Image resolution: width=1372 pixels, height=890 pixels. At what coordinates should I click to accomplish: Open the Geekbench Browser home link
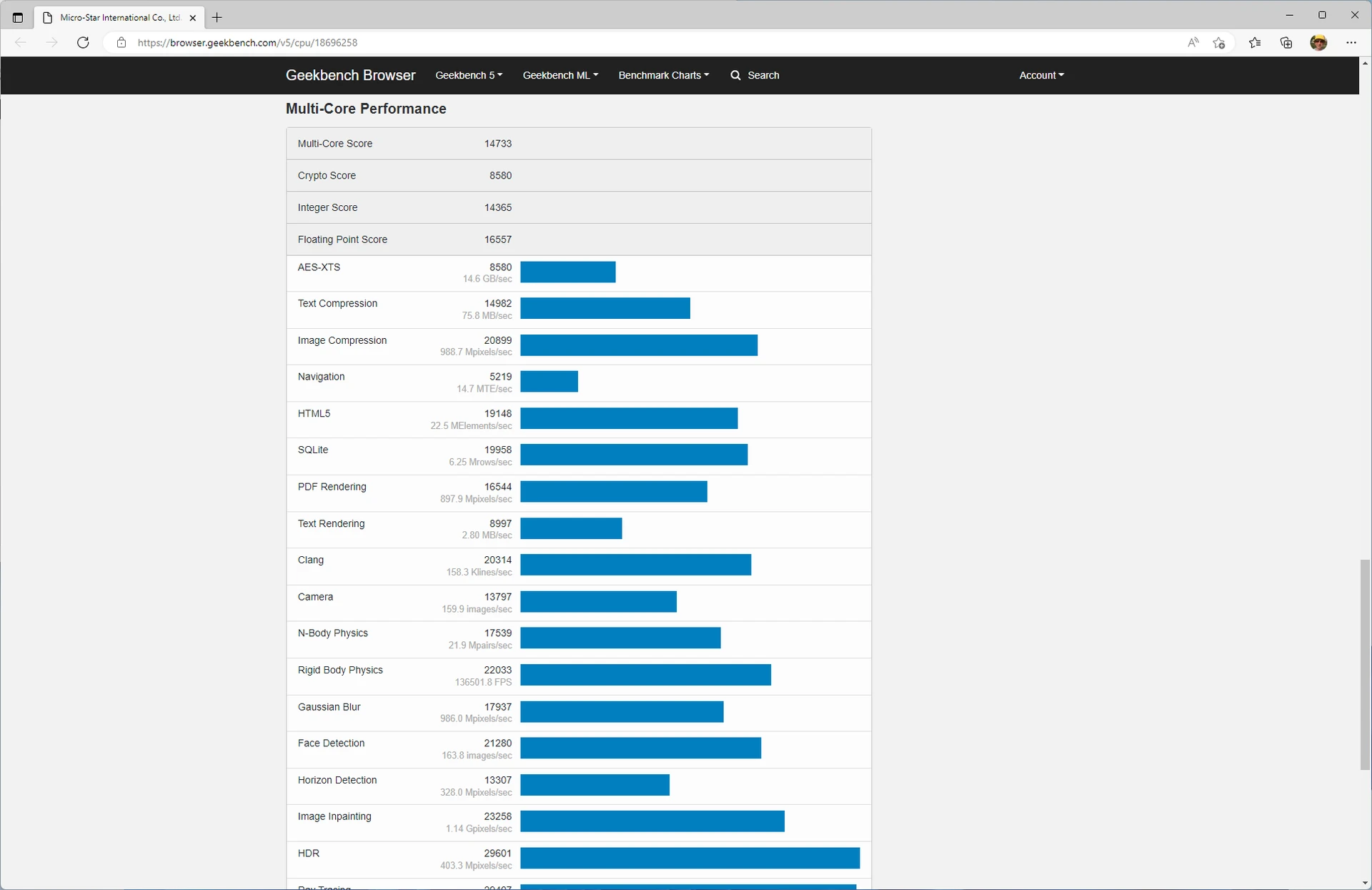coord(350,75)
